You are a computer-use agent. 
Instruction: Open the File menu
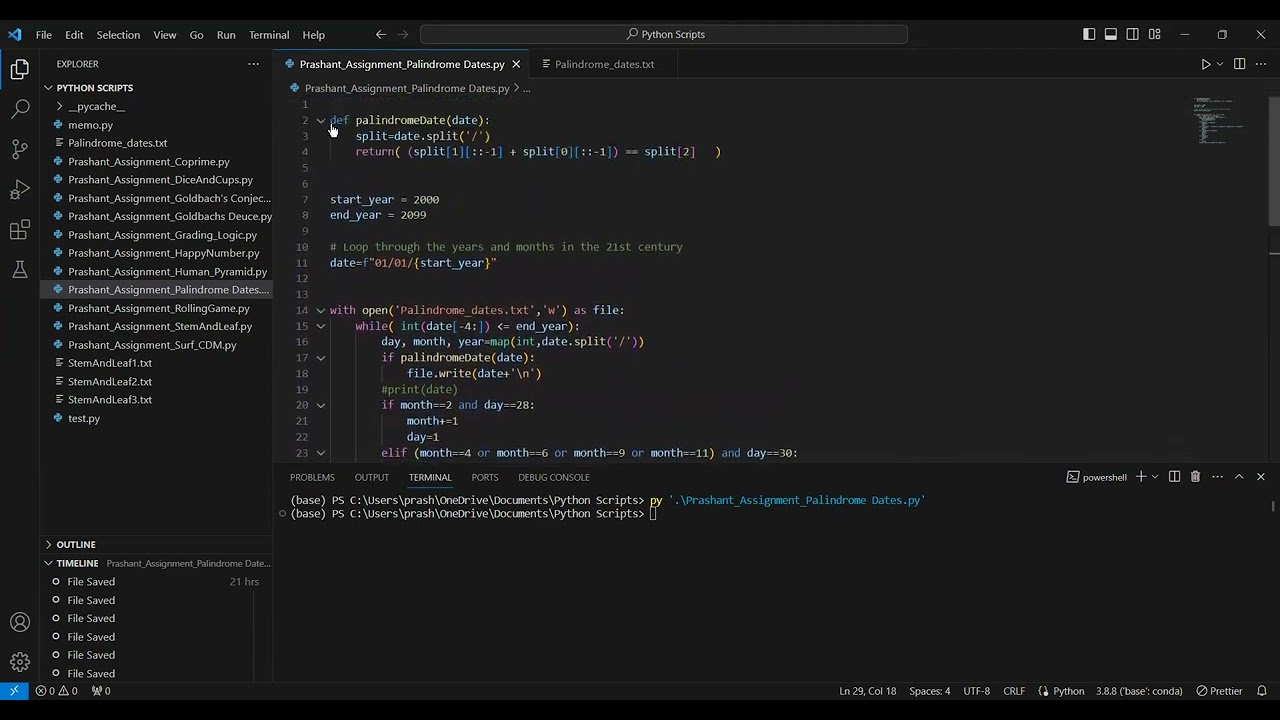pos(44,34)
